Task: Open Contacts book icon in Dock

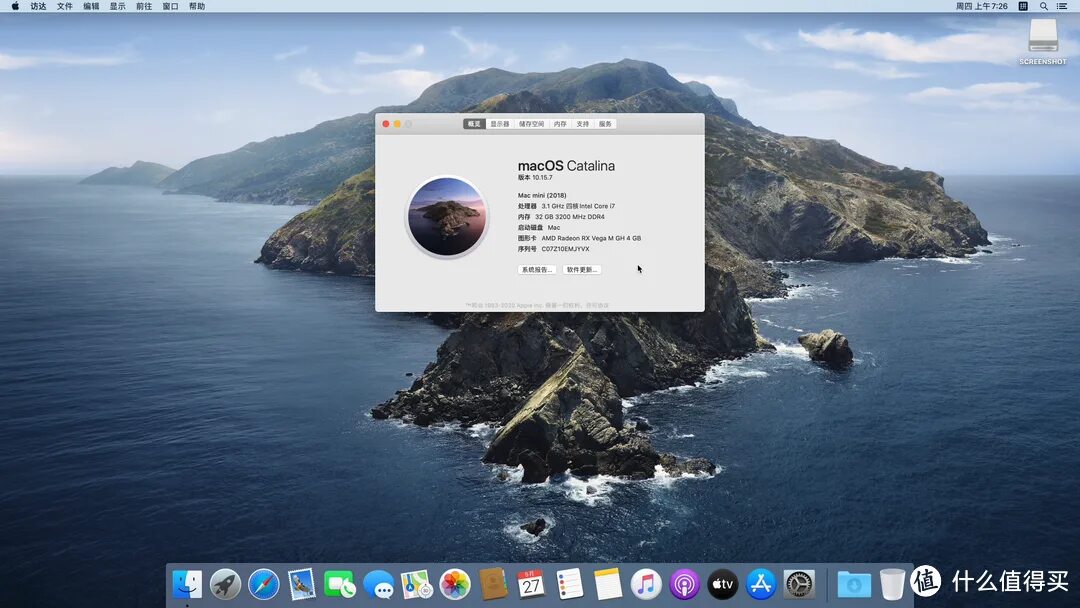Action: 493,585
